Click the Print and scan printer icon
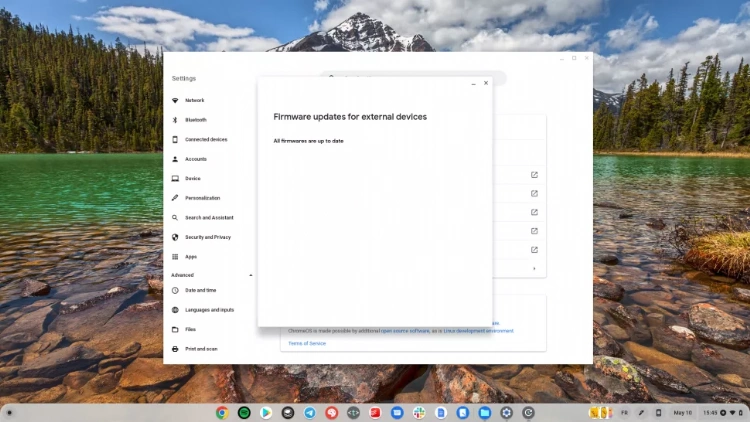 tap(175, 349)
